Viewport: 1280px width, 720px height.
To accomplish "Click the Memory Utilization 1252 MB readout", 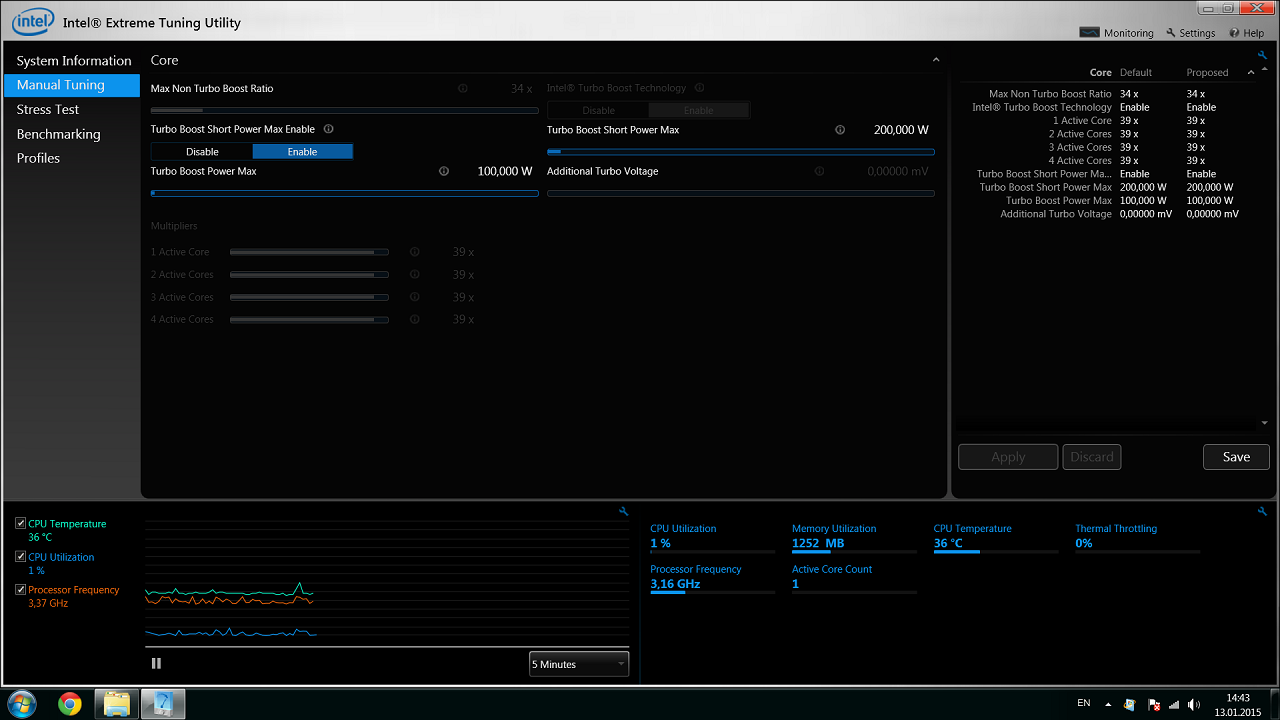I will [x=854, y=537].
